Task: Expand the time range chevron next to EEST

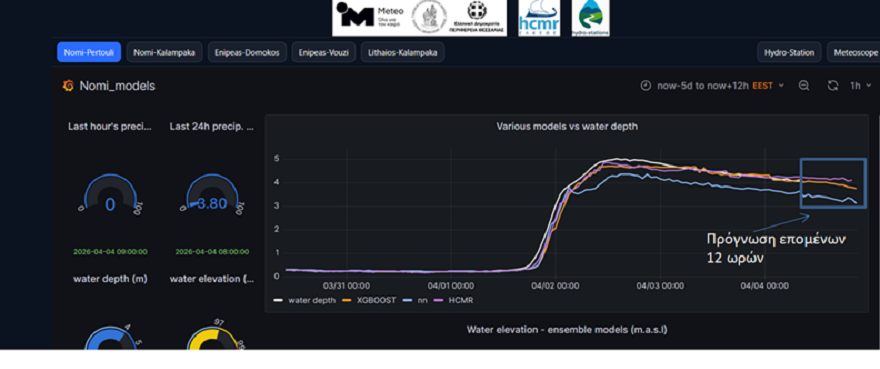Action: click(x=781, y=86)
